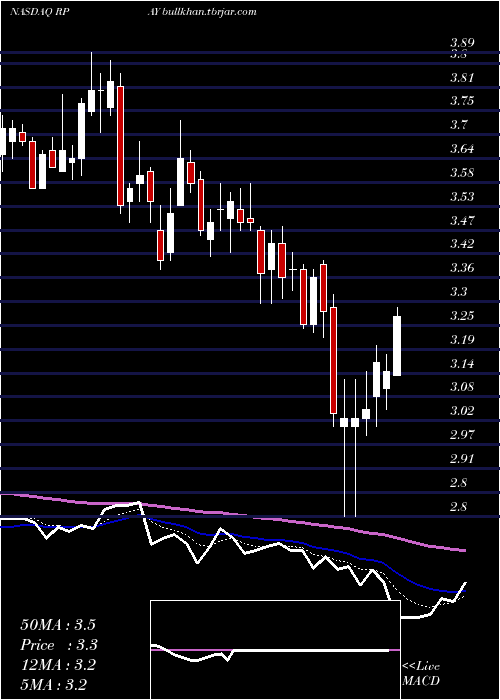Screen dimensions: 500x700
Task: Click the 3.14 price axis label
Action: tap(462, 363)
